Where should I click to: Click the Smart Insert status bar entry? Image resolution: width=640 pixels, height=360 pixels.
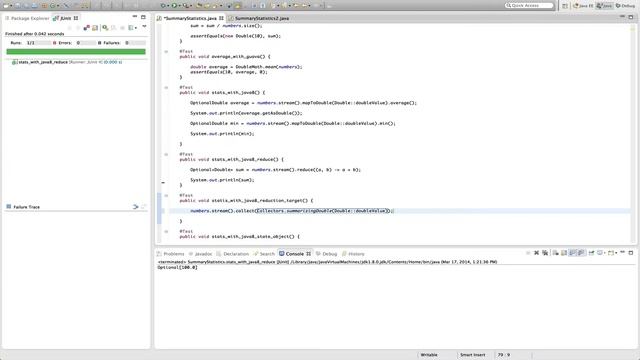click(473, 355)
